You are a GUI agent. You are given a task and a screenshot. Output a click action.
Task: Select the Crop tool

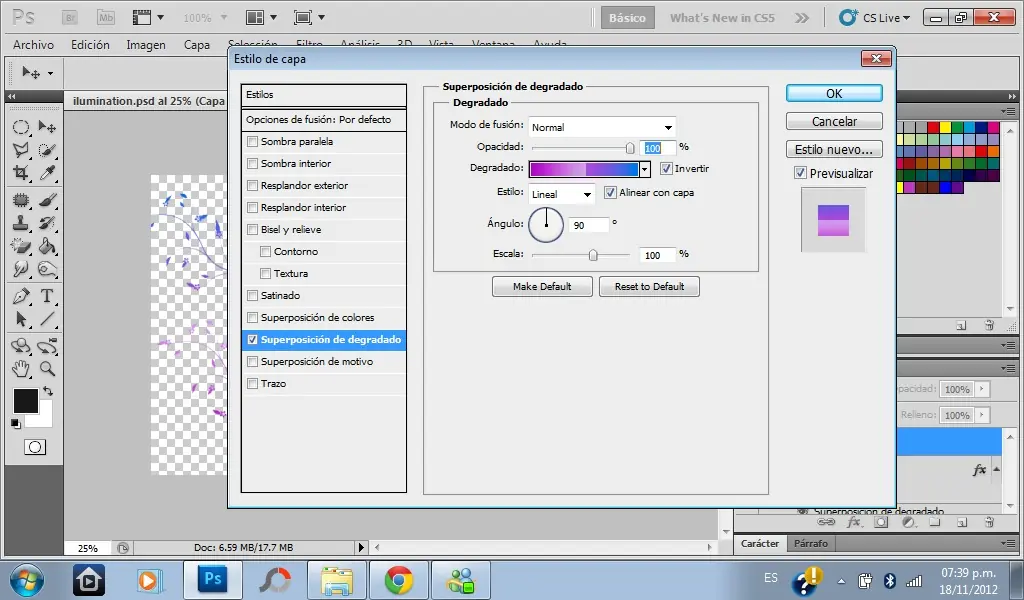click(20, 174)
